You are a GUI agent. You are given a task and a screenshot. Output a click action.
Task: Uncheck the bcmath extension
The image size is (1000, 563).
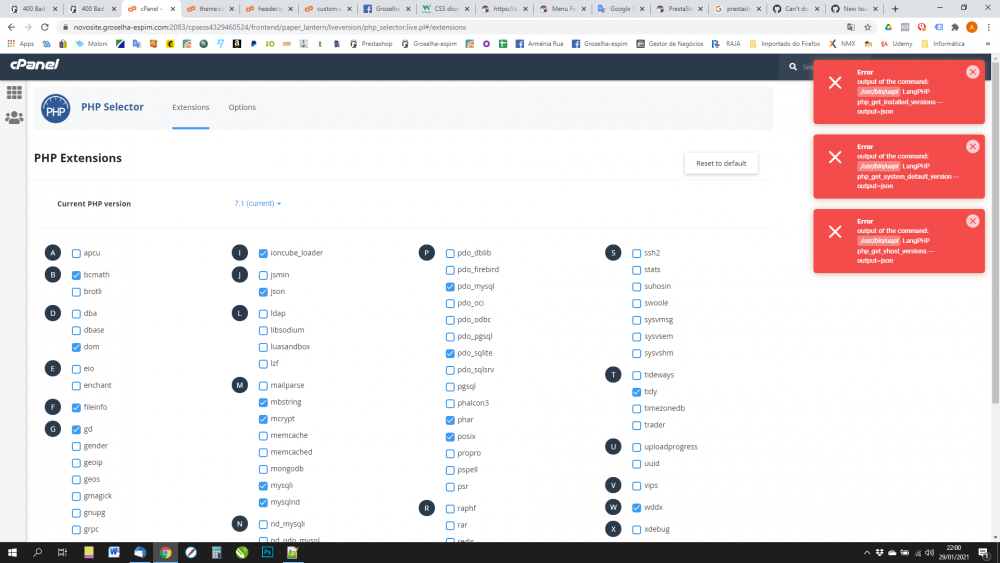coord(77,275)
